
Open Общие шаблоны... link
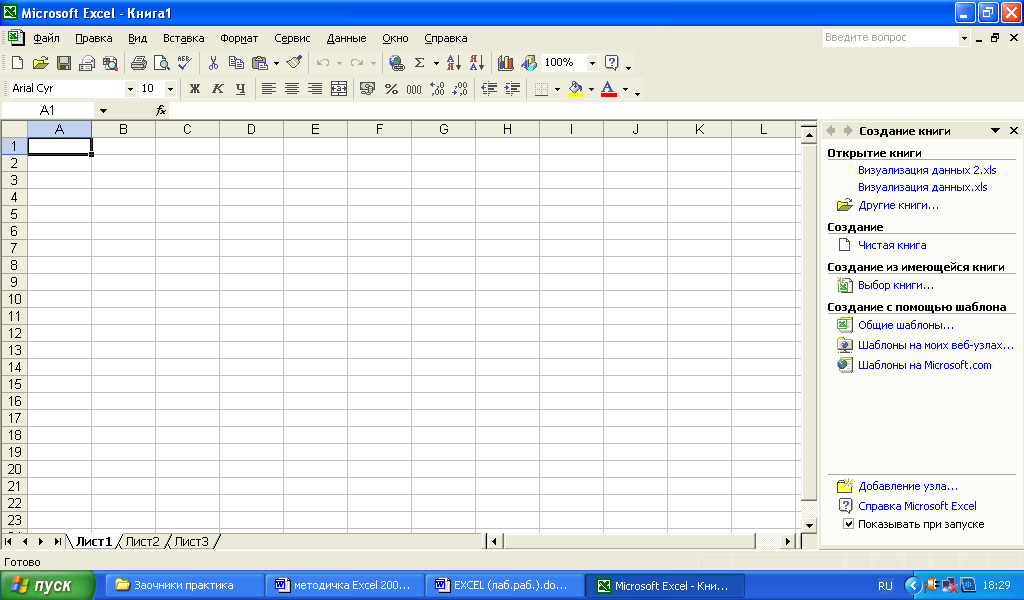906,324
